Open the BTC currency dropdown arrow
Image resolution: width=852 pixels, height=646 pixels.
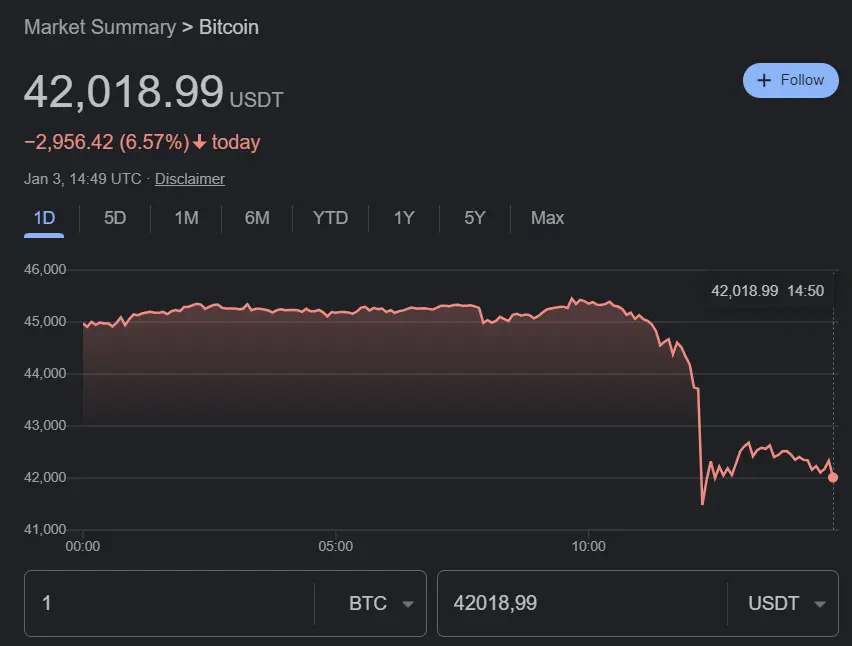tap(408, 604)
